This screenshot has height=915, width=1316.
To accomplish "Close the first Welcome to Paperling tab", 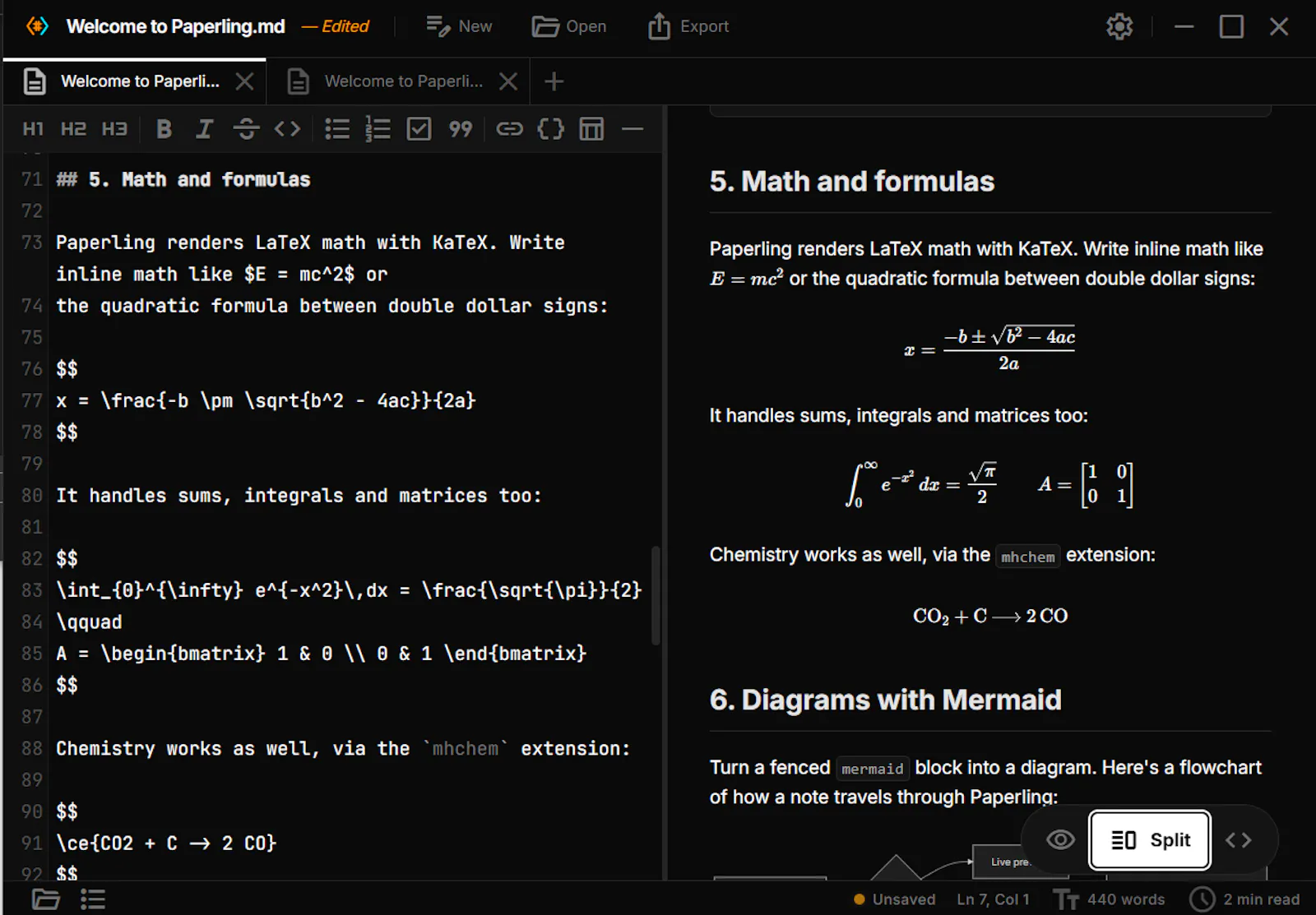I will coord(244,81).
